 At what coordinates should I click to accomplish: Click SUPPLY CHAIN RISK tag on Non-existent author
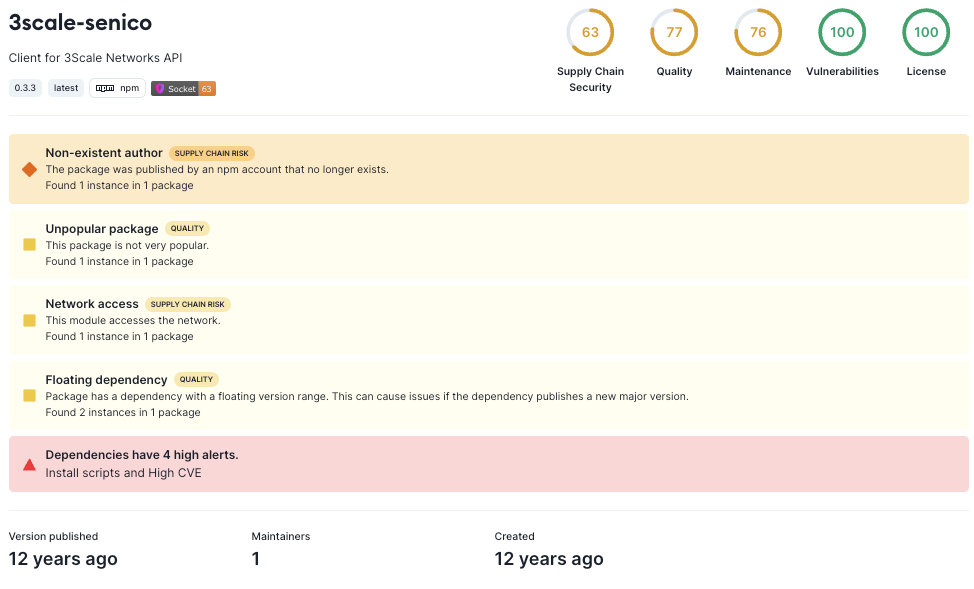[212, 153]
